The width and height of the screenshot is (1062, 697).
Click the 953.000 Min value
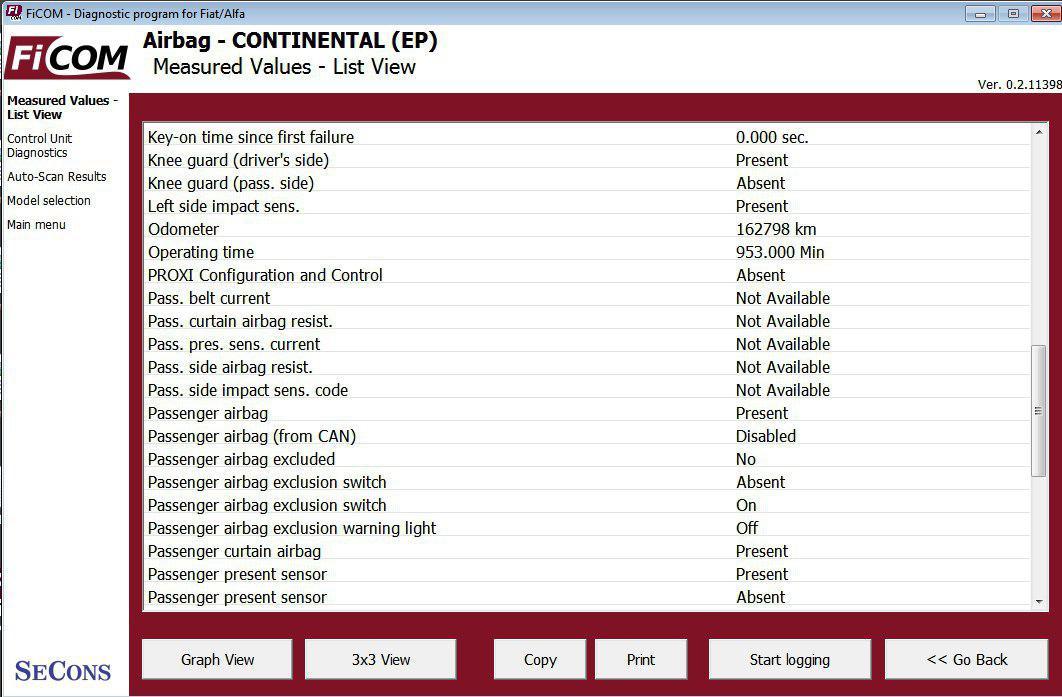(x=780, y=252)
